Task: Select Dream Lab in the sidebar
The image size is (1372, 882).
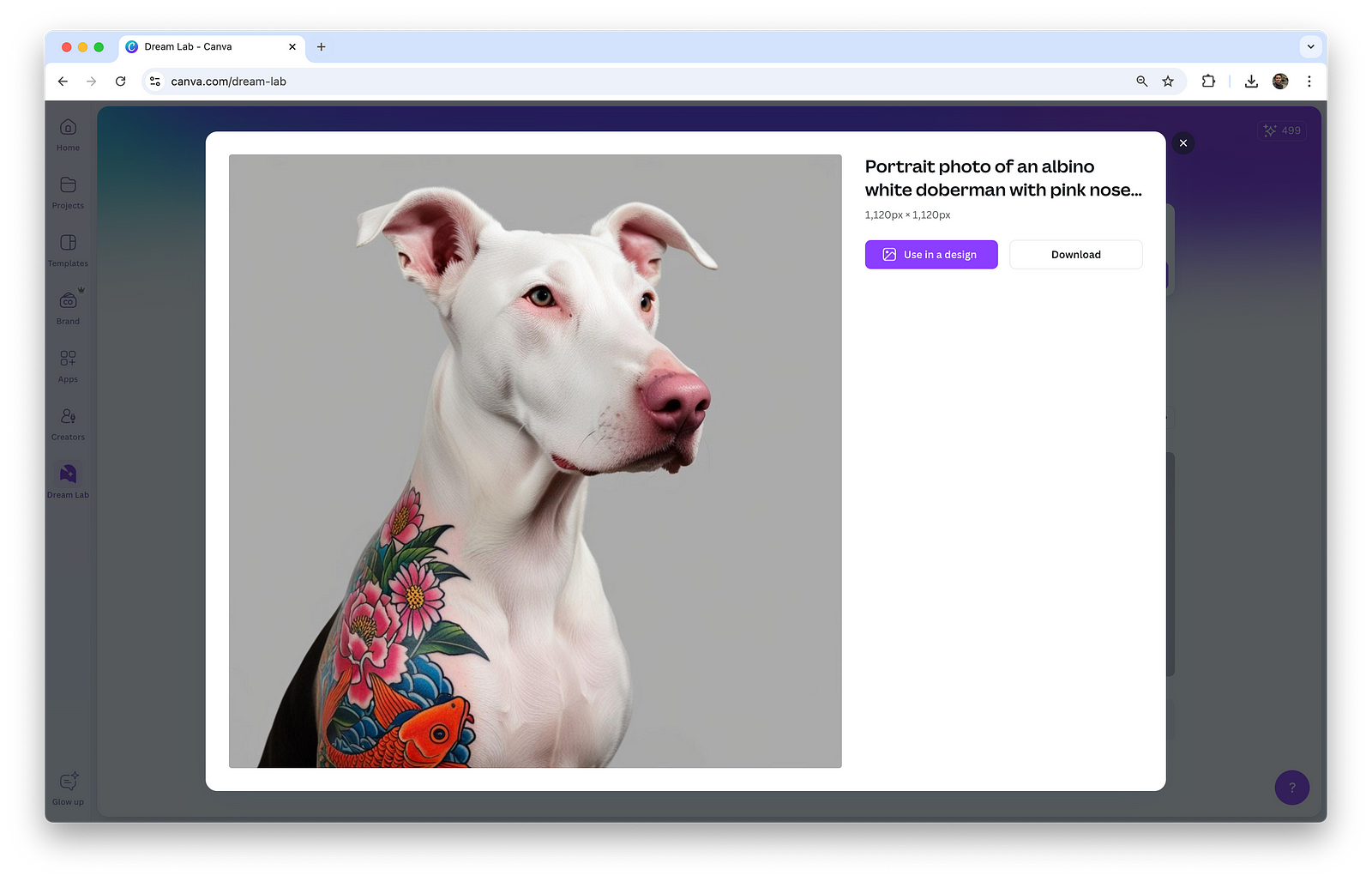Action: pos(67,480)
